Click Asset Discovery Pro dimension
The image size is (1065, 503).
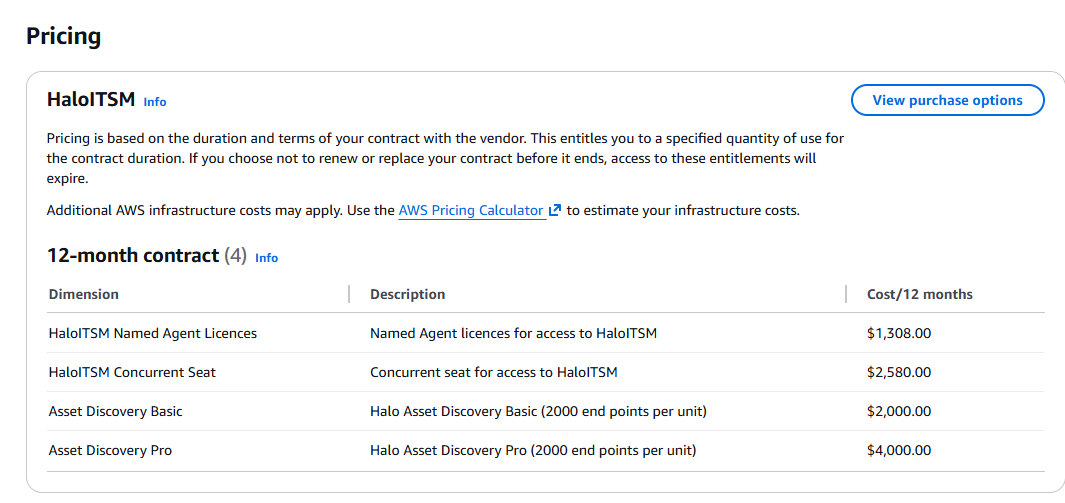(x=110, y=450)
